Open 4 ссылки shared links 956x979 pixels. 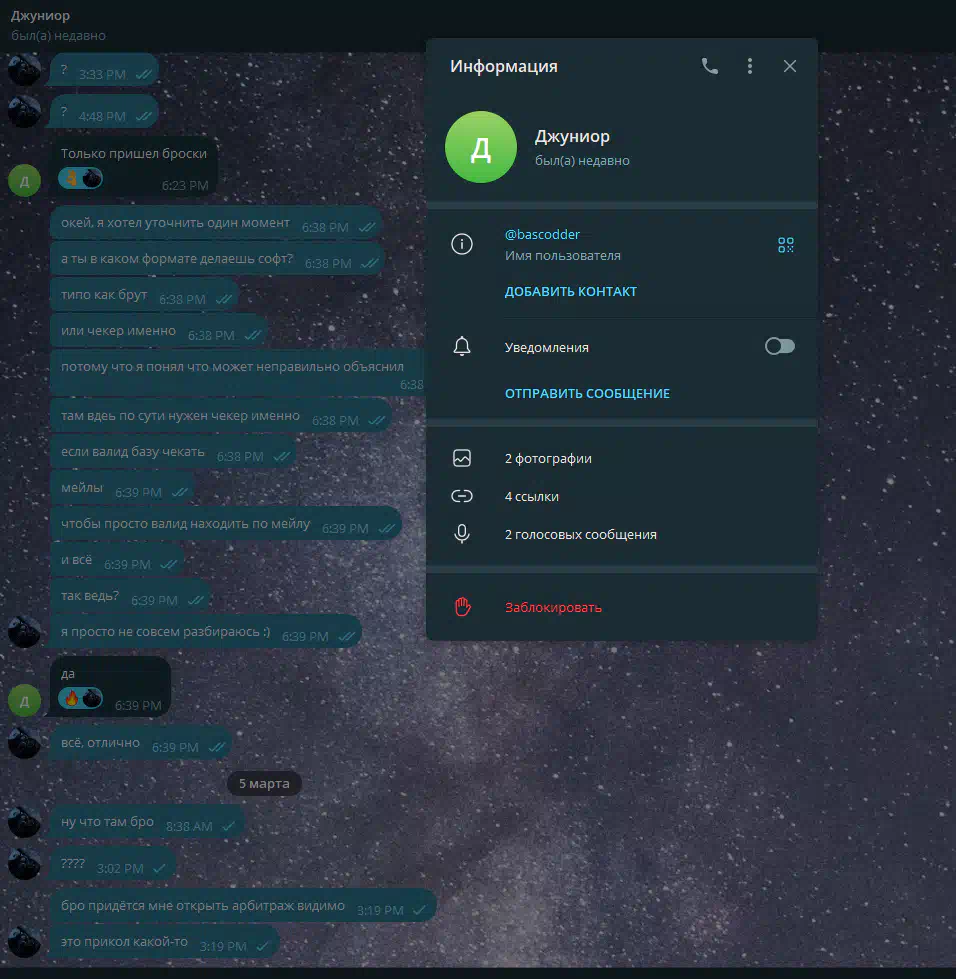pyautogui.click(x=622, y=496)
